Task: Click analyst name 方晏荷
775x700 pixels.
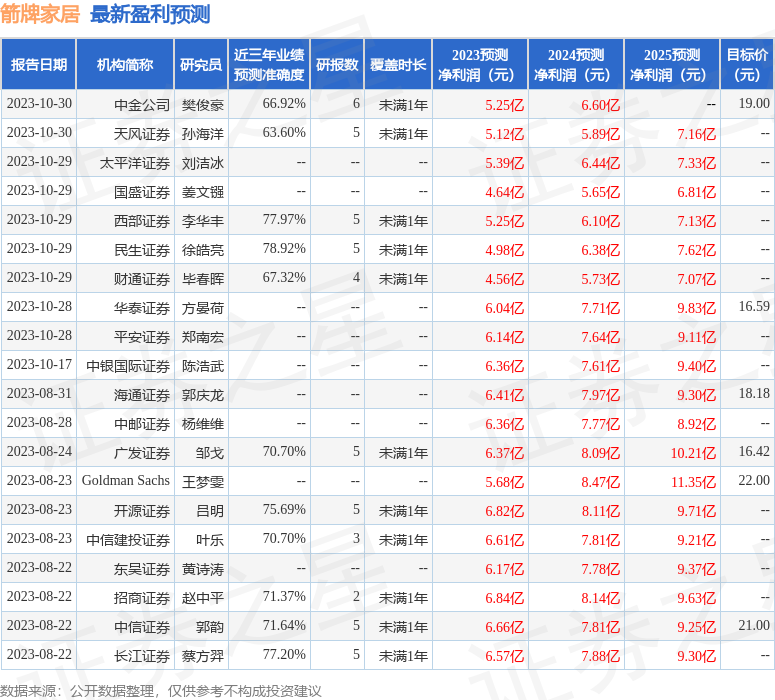Action: [203, 308]
